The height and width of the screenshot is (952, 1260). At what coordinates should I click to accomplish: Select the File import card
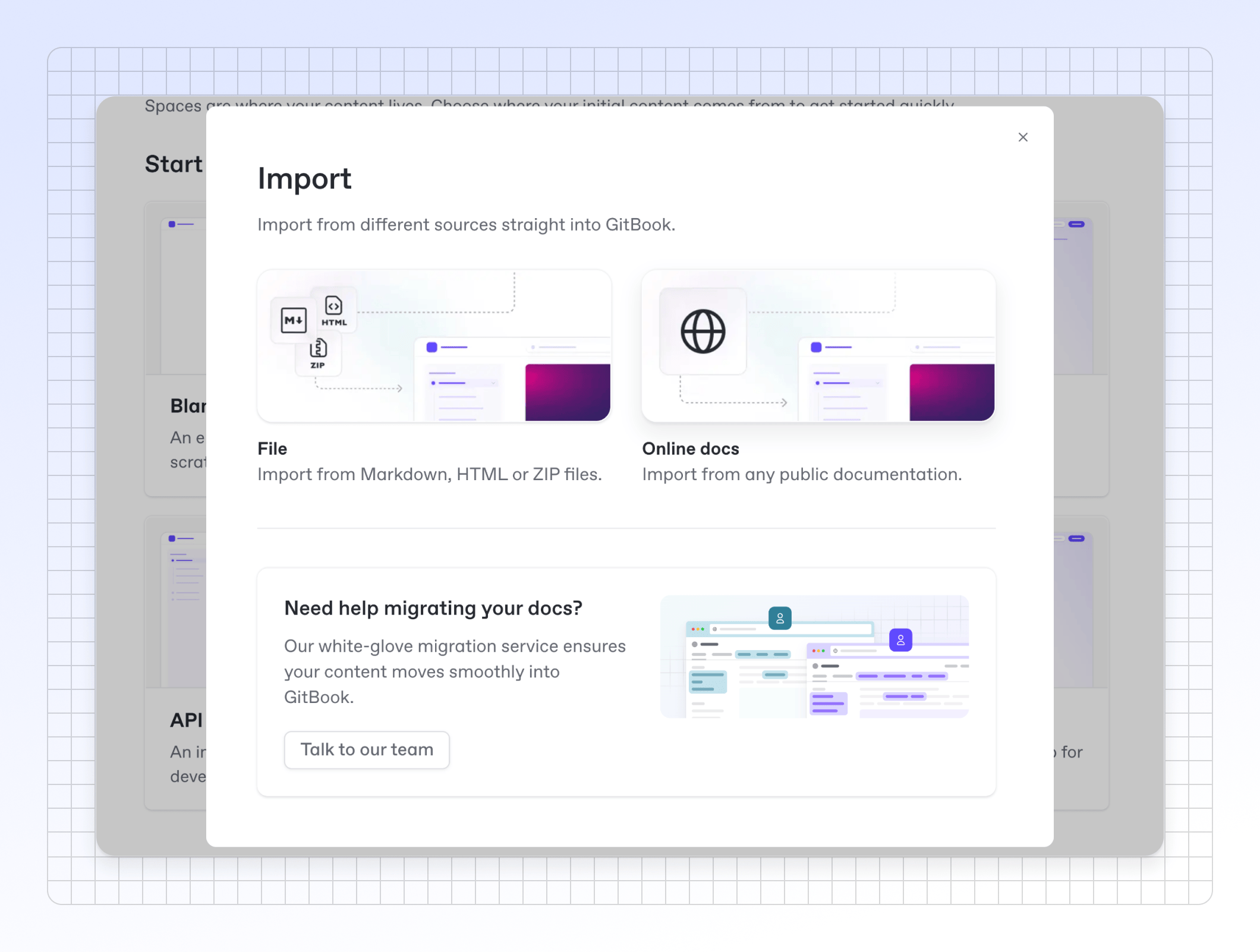tap(434, 346)
